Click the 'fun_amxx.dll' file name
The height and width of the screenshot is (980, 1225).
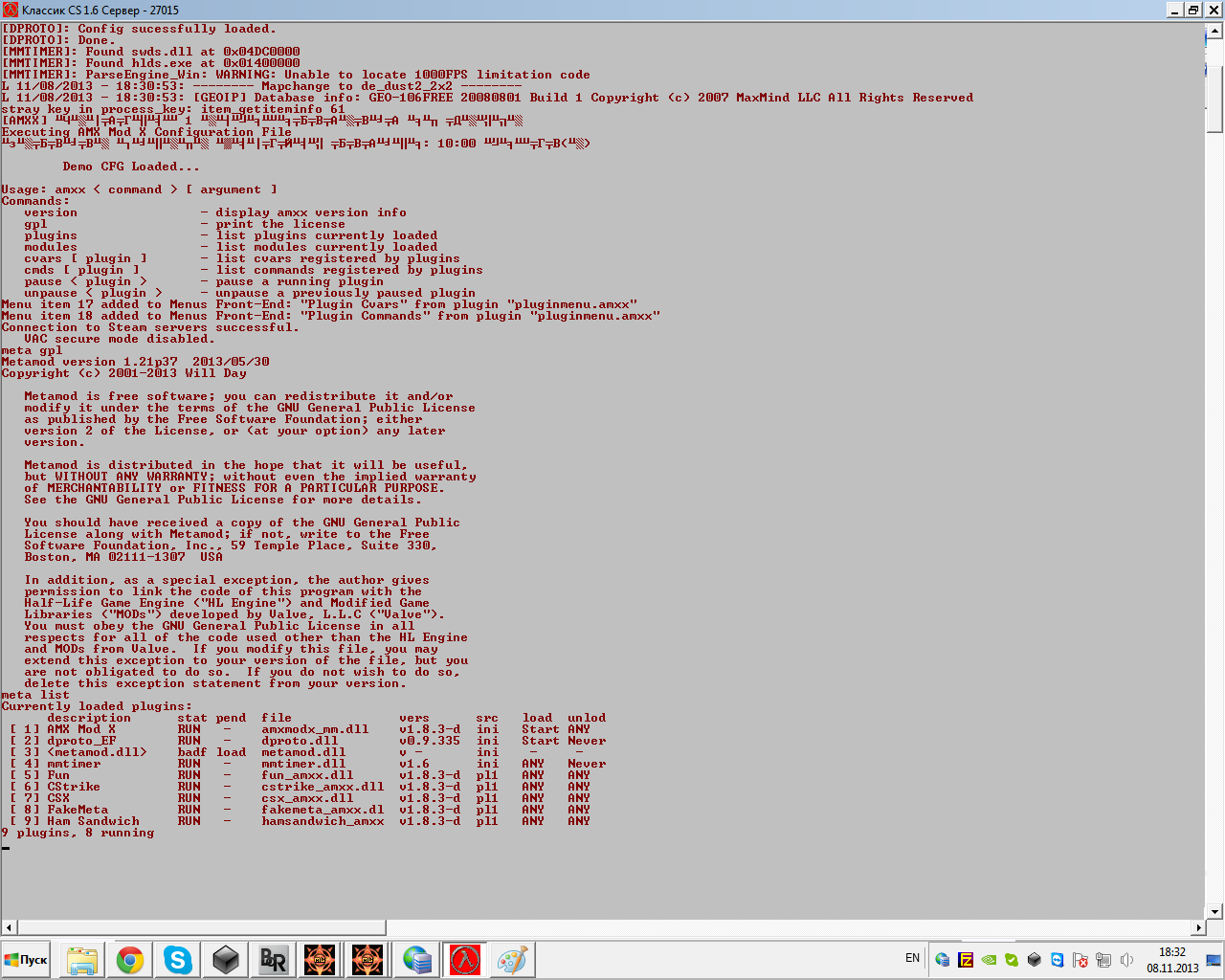pos(307,775)
